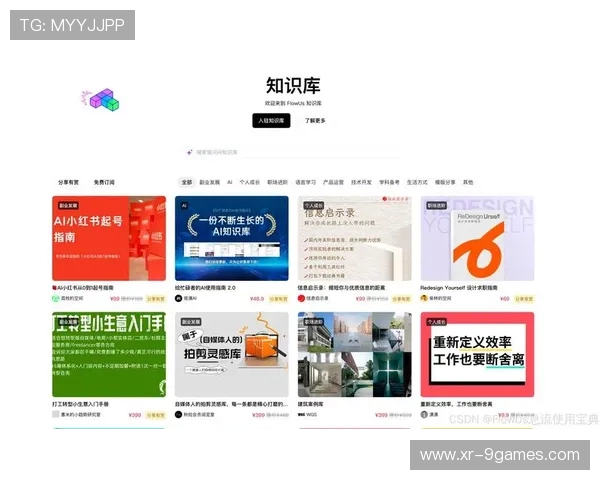Open author avatar under AI小红书起号指南 card
The height and width of the screenshot is (480, 600).
[x=56, y=298]
